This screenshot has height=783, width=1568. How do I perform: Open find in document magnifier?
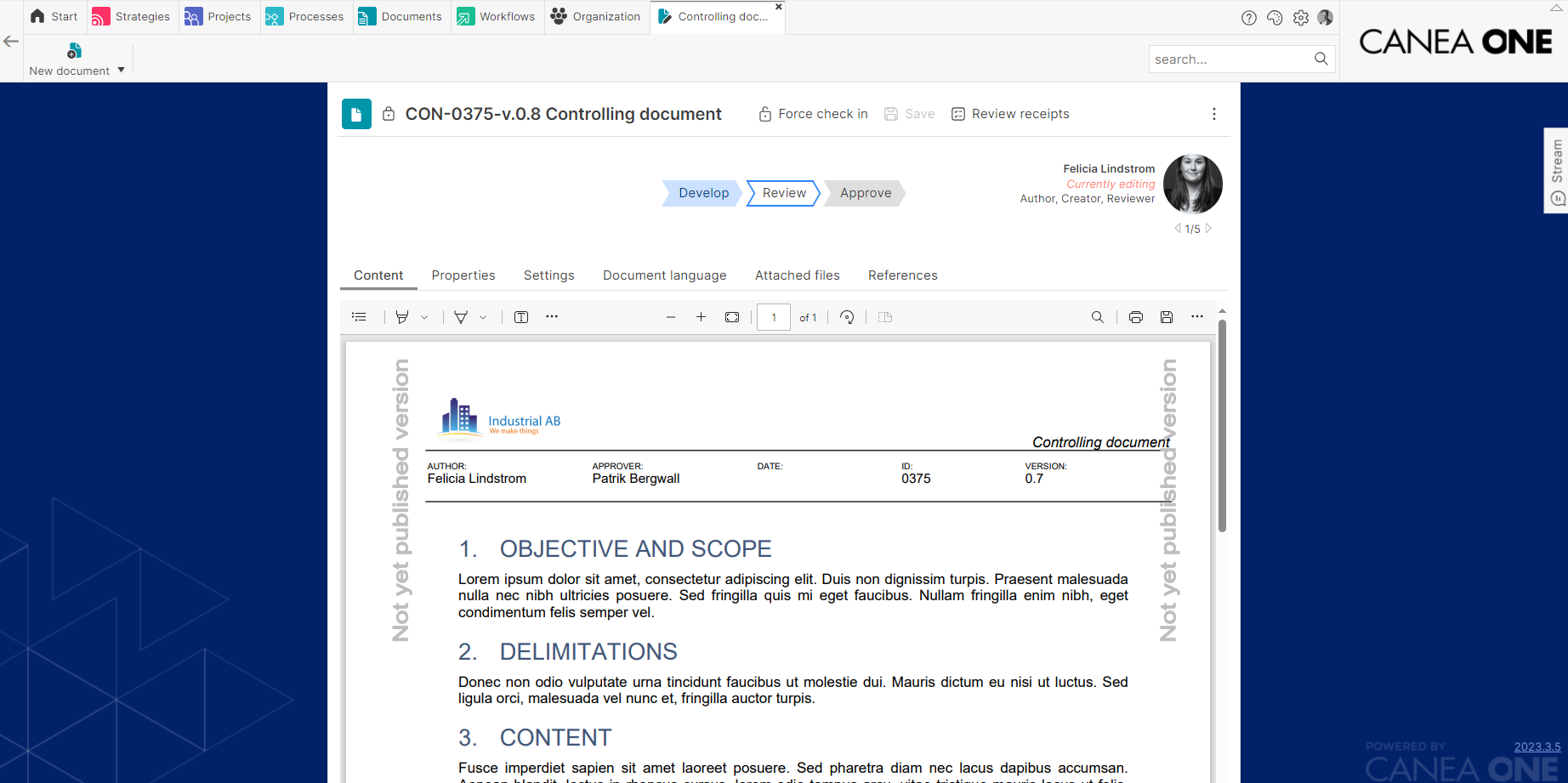tap(1098, 317)
